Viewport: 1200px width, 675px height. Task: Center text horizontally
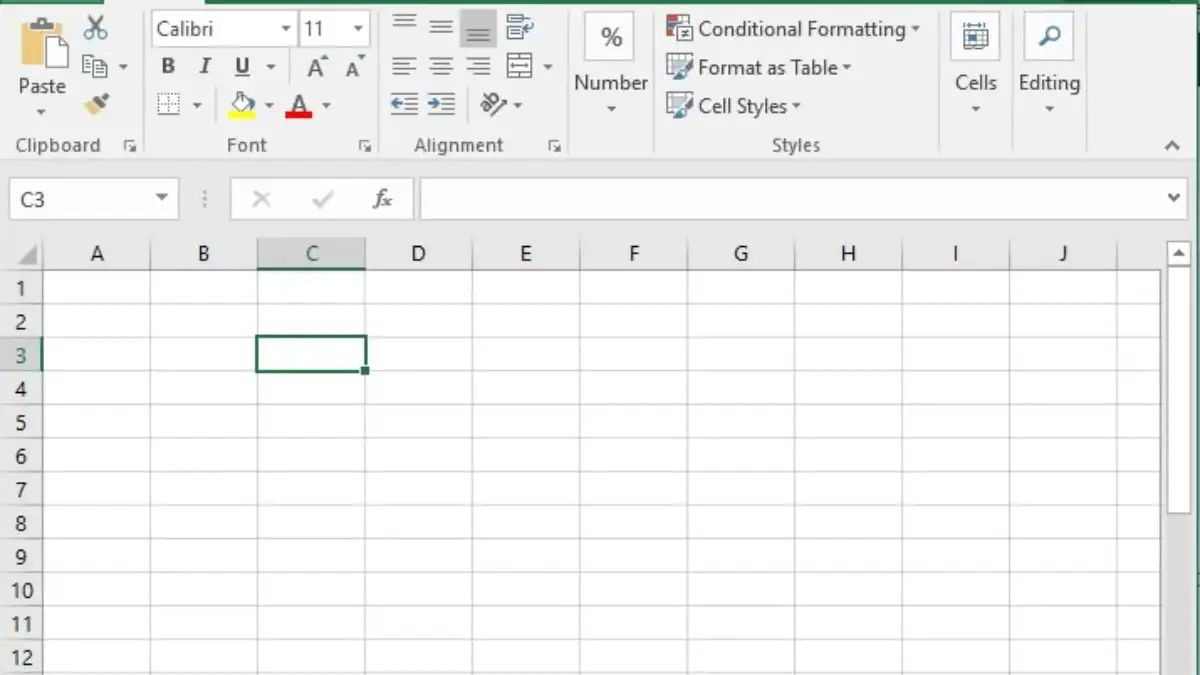coord(441,67)
